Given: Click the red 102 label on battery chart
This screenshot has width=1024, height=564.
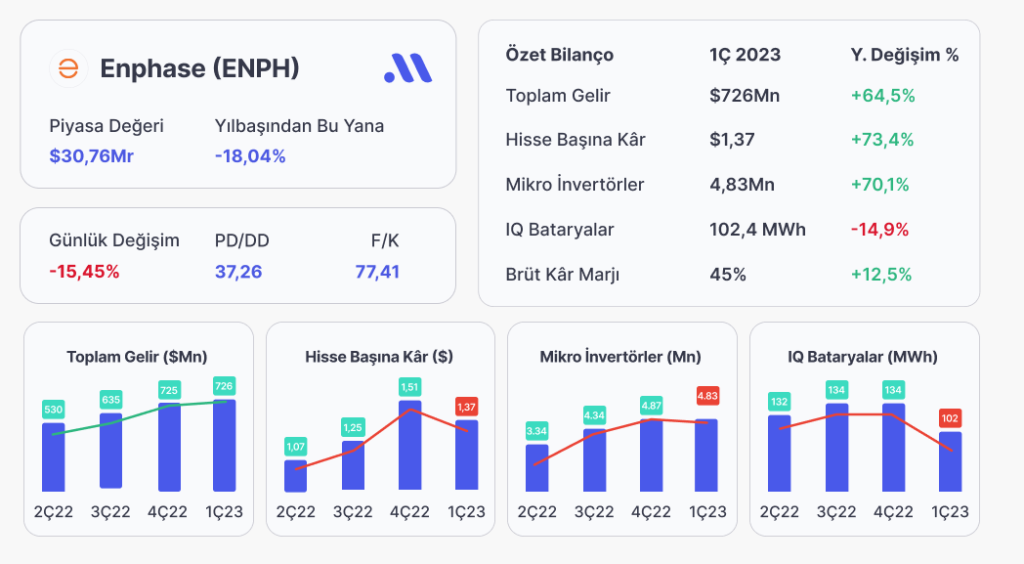Looking at the screenshot, I should click(x=950, y=418).
